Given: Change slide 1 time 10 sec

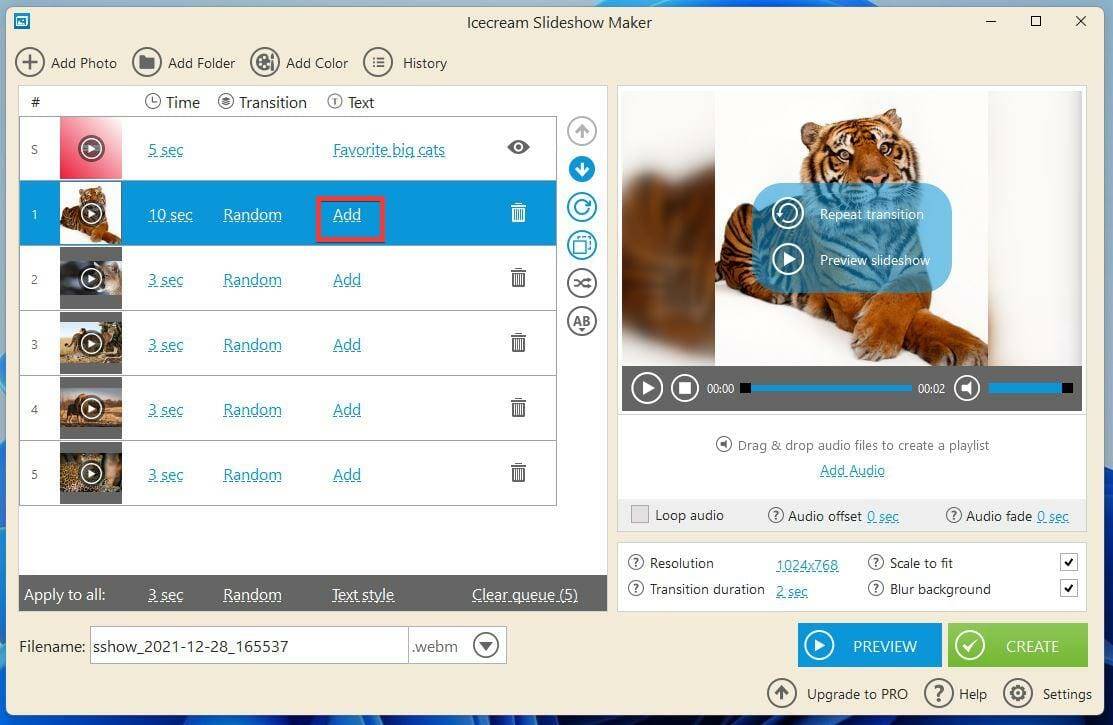Looking at the screenshot, I should (x=170, y=214).
